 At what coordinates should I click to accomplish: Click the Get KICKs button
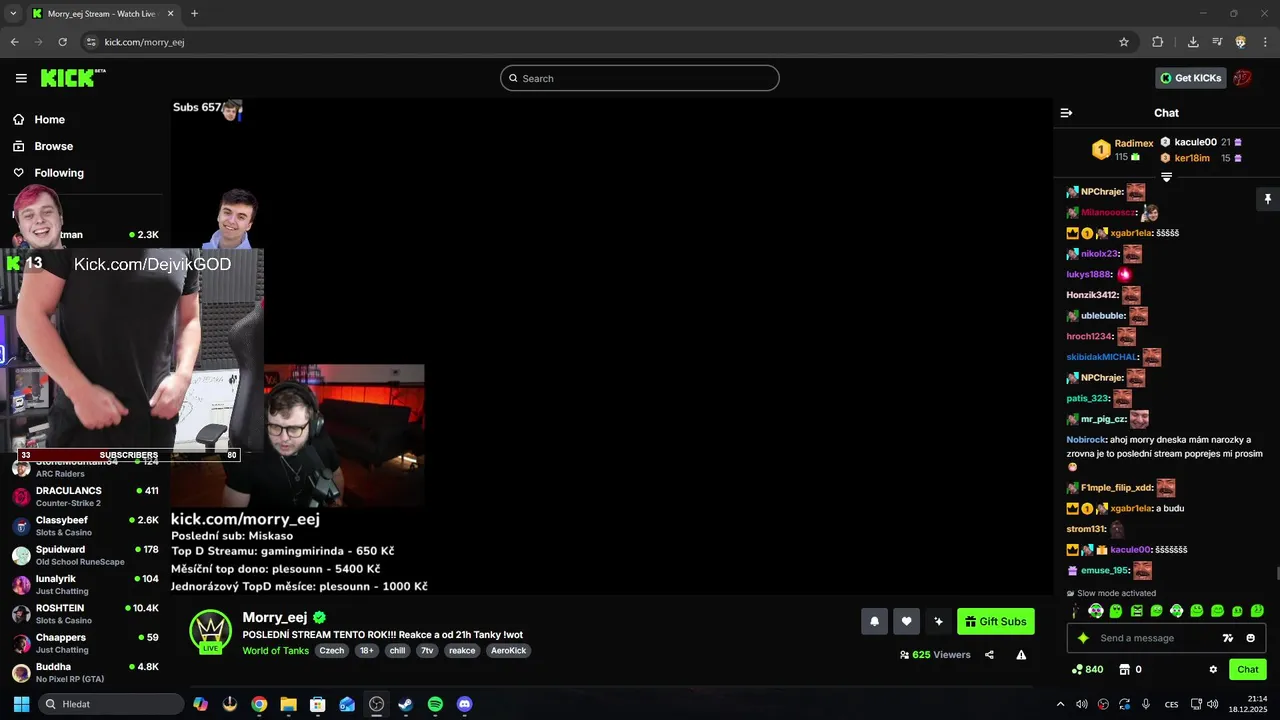click(x=1190, y=78)
